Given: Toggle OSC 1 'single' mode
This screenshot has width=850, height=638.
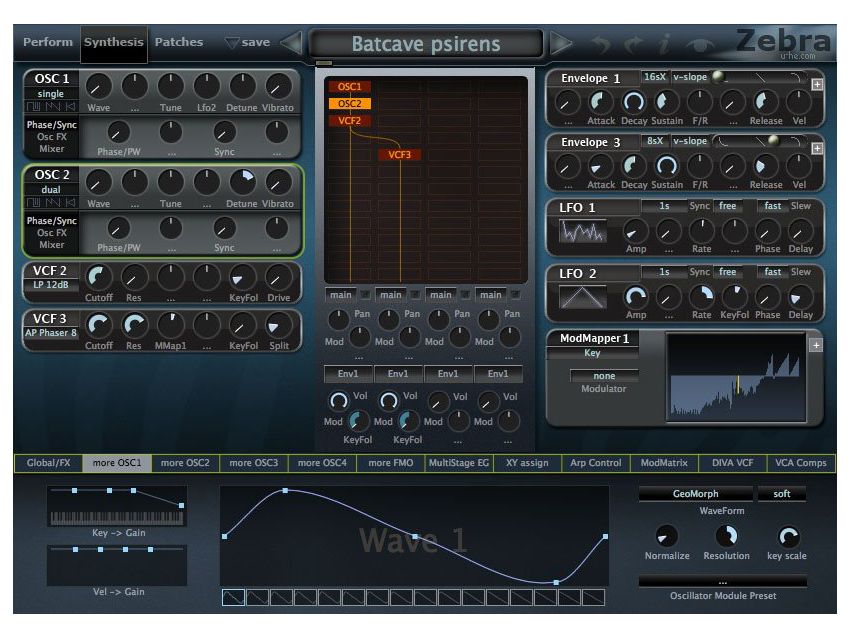Looking at the screenshot, I should point(51,94).
